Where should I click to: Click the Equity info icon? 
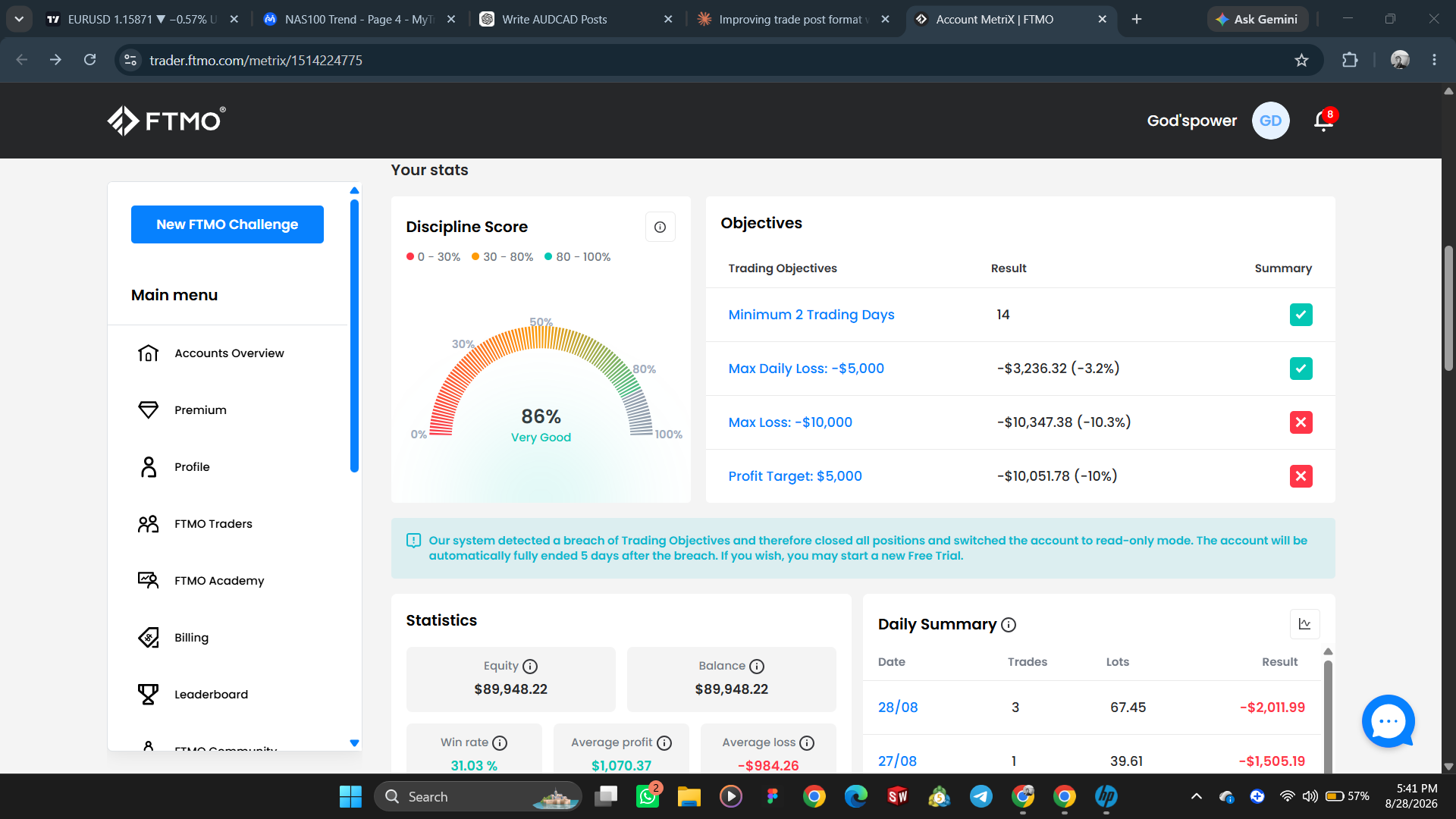point(530,667)
